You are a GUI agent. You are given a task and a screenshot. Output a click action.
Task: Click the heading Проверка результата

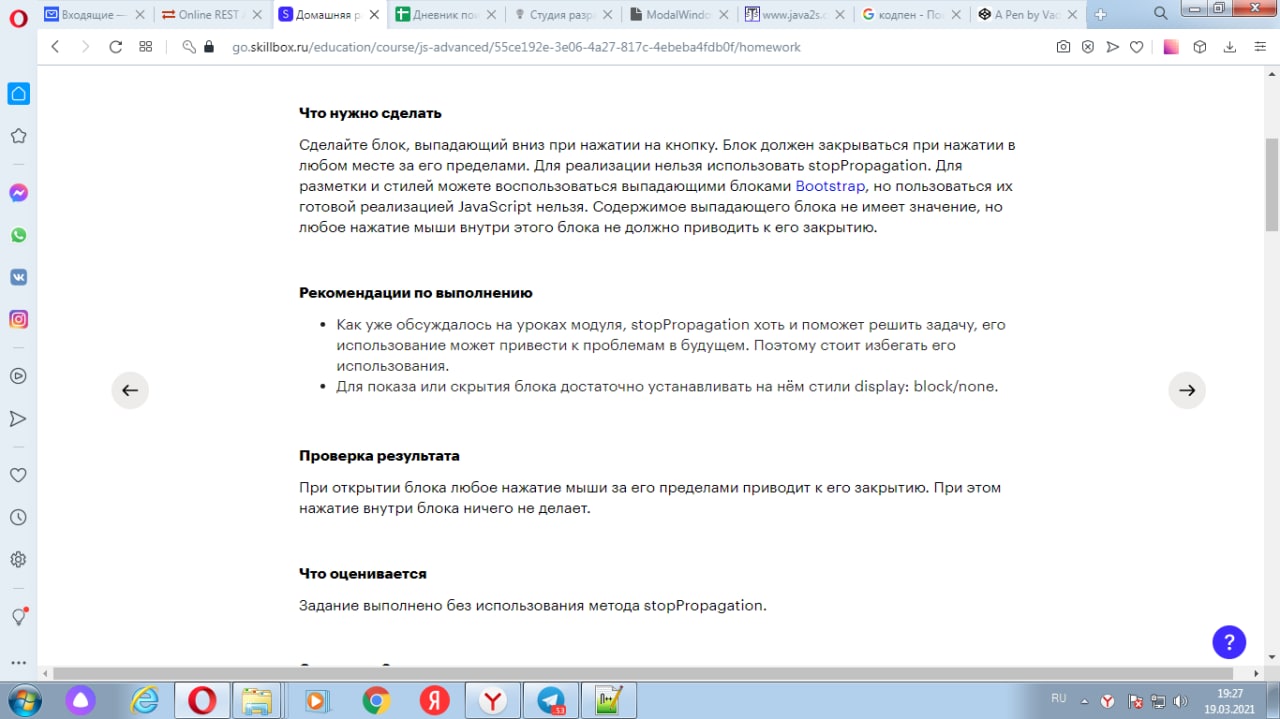point(379,456)
